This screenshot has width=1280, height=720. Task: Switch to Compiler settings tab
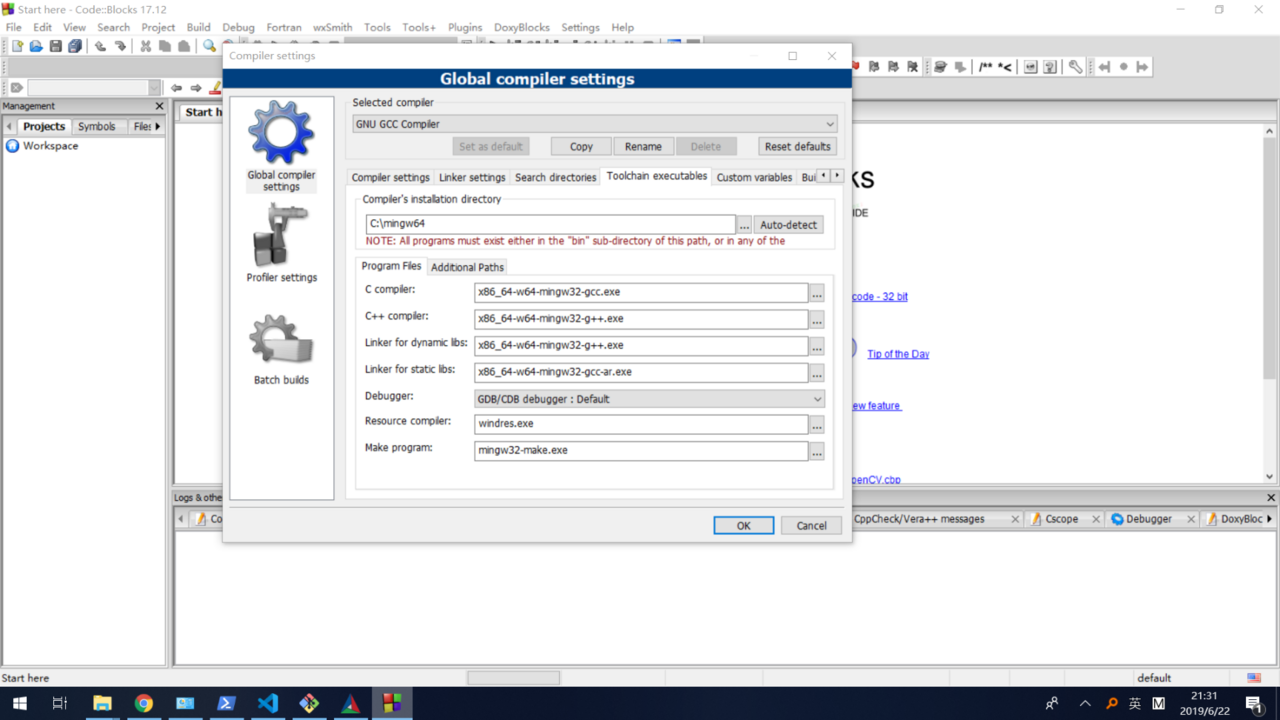click(x=390, y=177)
